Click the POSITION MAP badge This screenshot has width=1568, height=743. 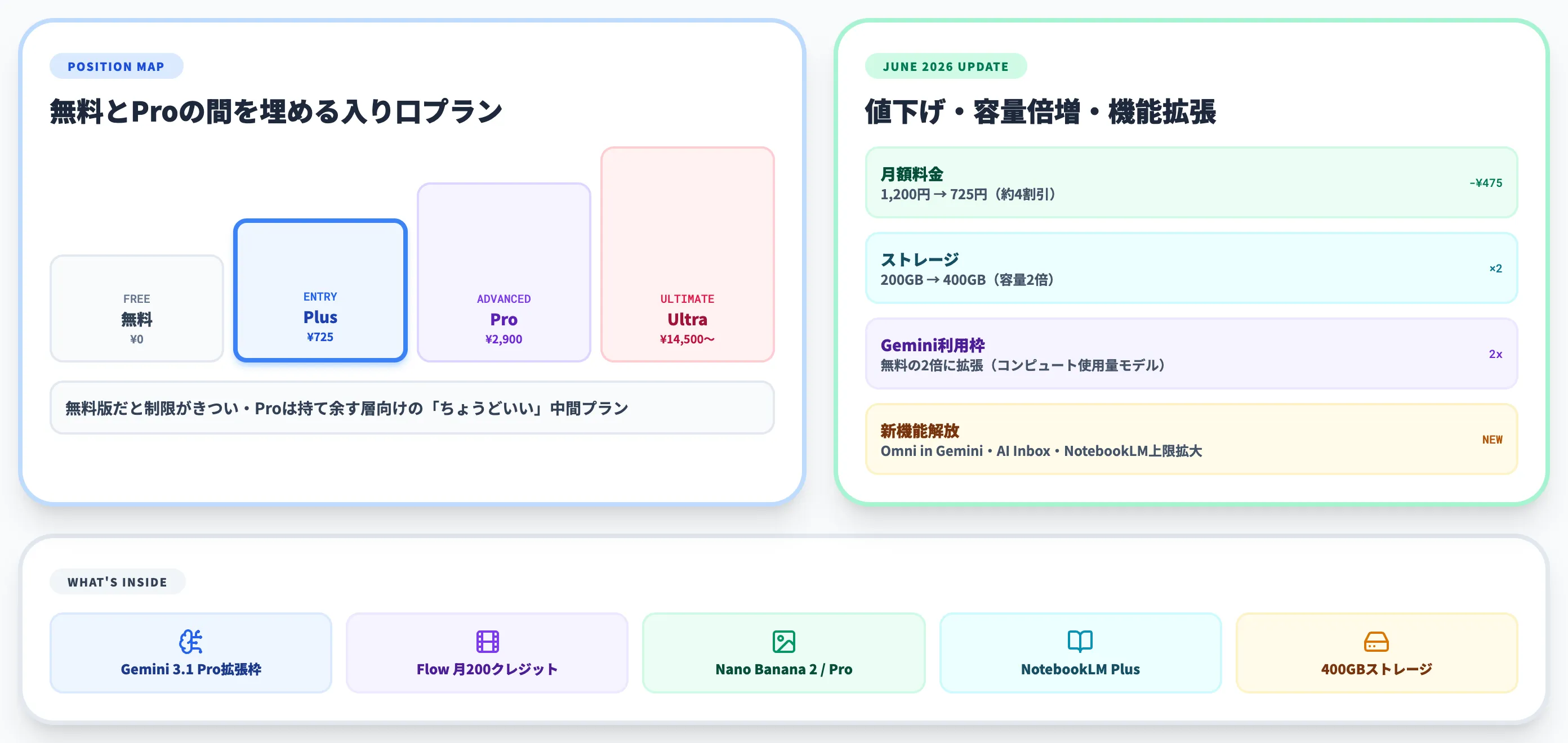(x=116, y=66)
